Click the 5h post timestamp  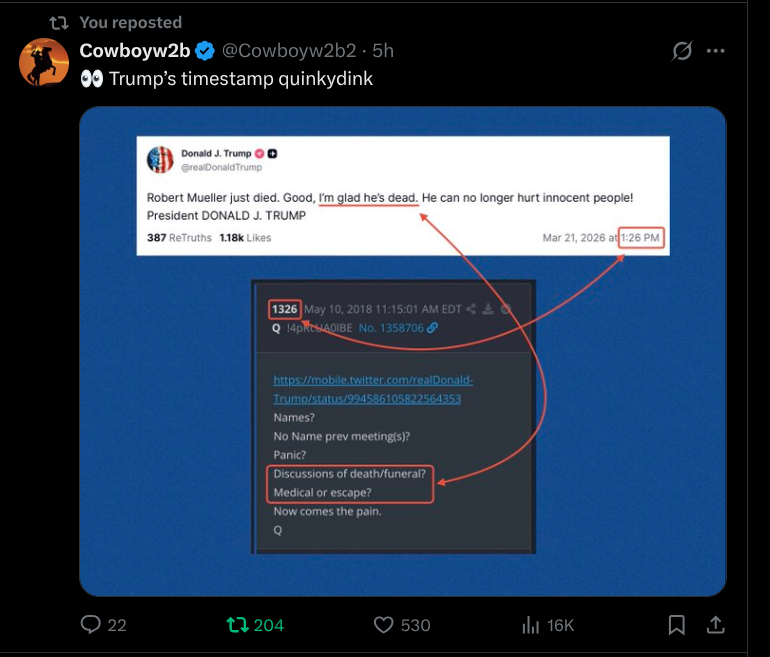click(383, 50)
